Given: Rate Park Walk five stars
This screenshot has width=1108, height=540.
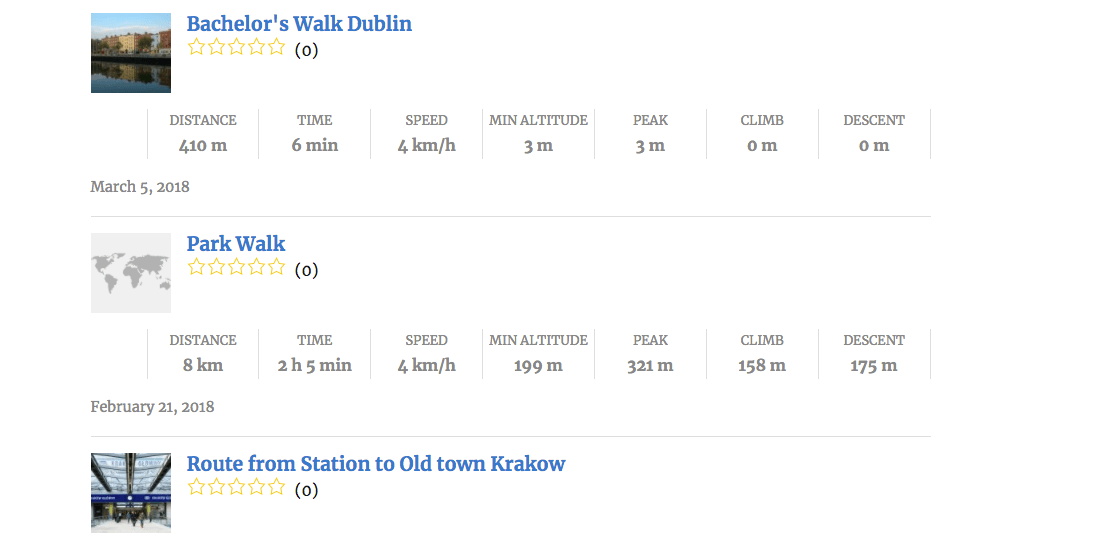Looking at the screenshot, I should point(277,267).
